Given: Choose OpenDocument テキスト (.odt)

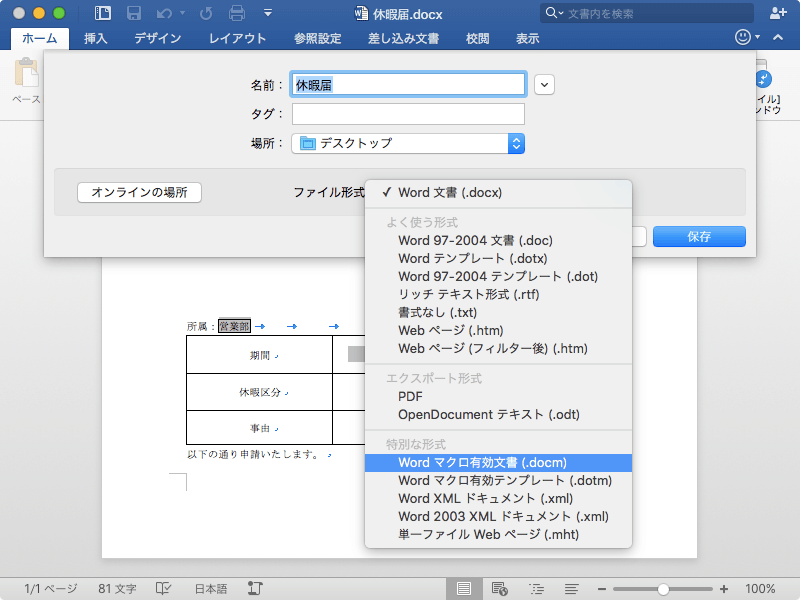Looking at the screenshot, I should 498,414.
